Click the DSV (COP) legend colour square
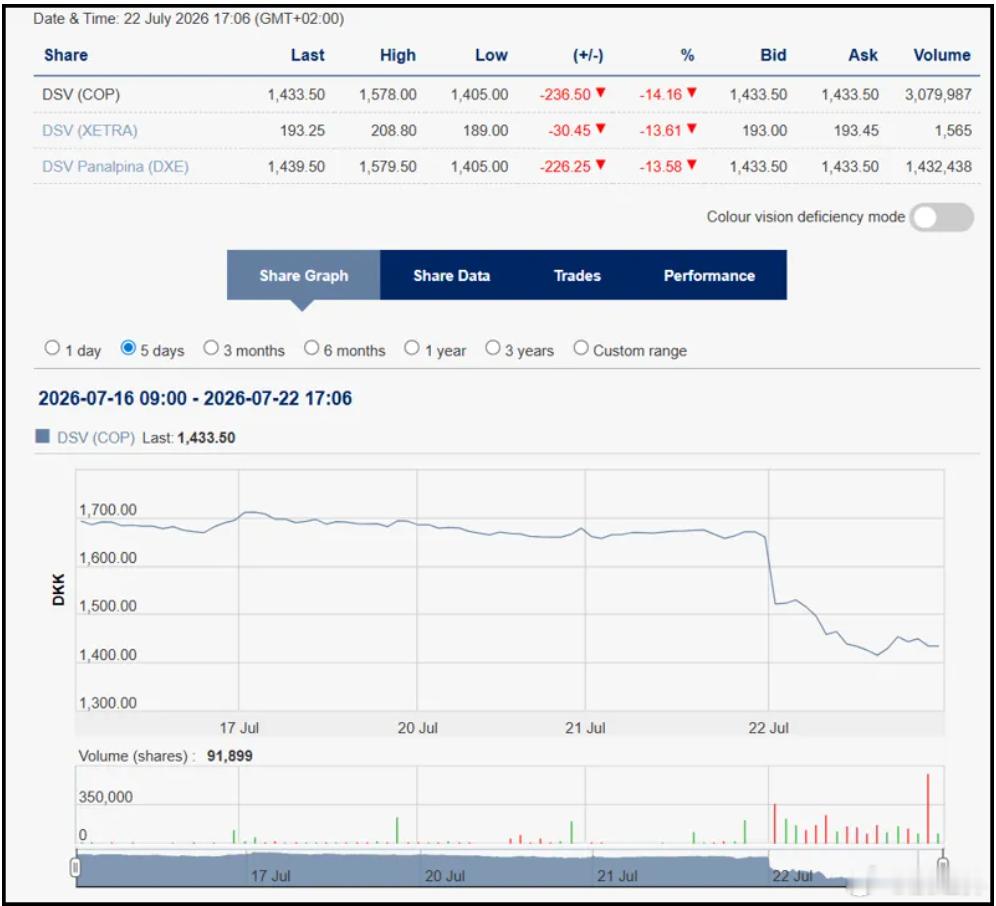 pos(43,436)
